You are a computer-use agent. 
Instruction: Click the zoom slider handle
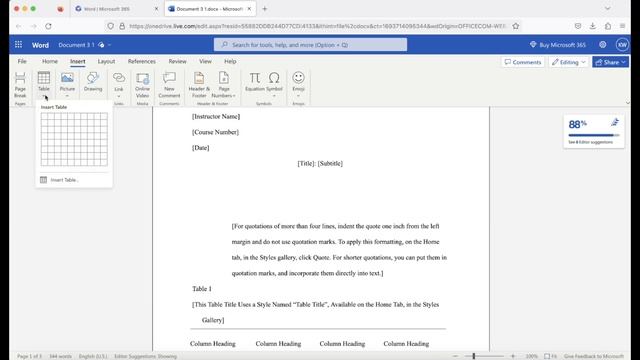[x=473, y=356]
